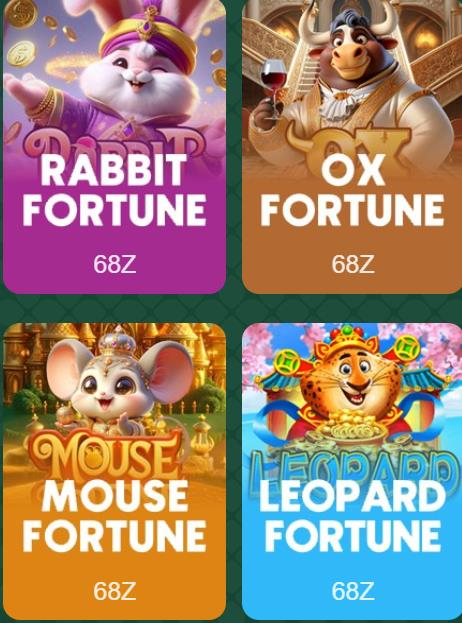Screen dimensions: 462x623
Task: Open the Leopard Fortune game card
Action: [x=352, y=471]
